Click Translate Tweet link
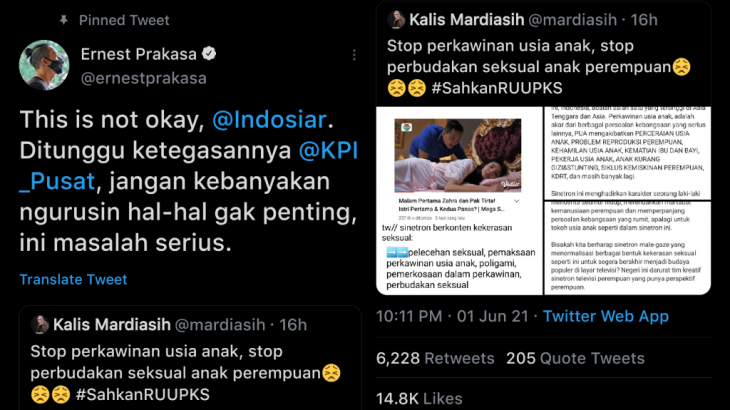The image size is (730, 410). pyautogui.click(x=73, y=279)
